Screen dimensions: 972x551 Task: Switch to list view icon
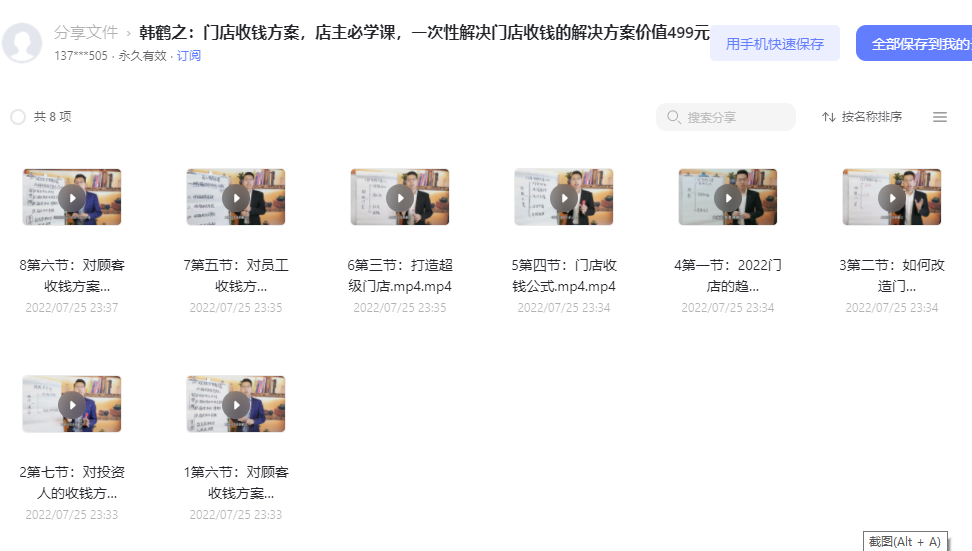coord(940,117)
